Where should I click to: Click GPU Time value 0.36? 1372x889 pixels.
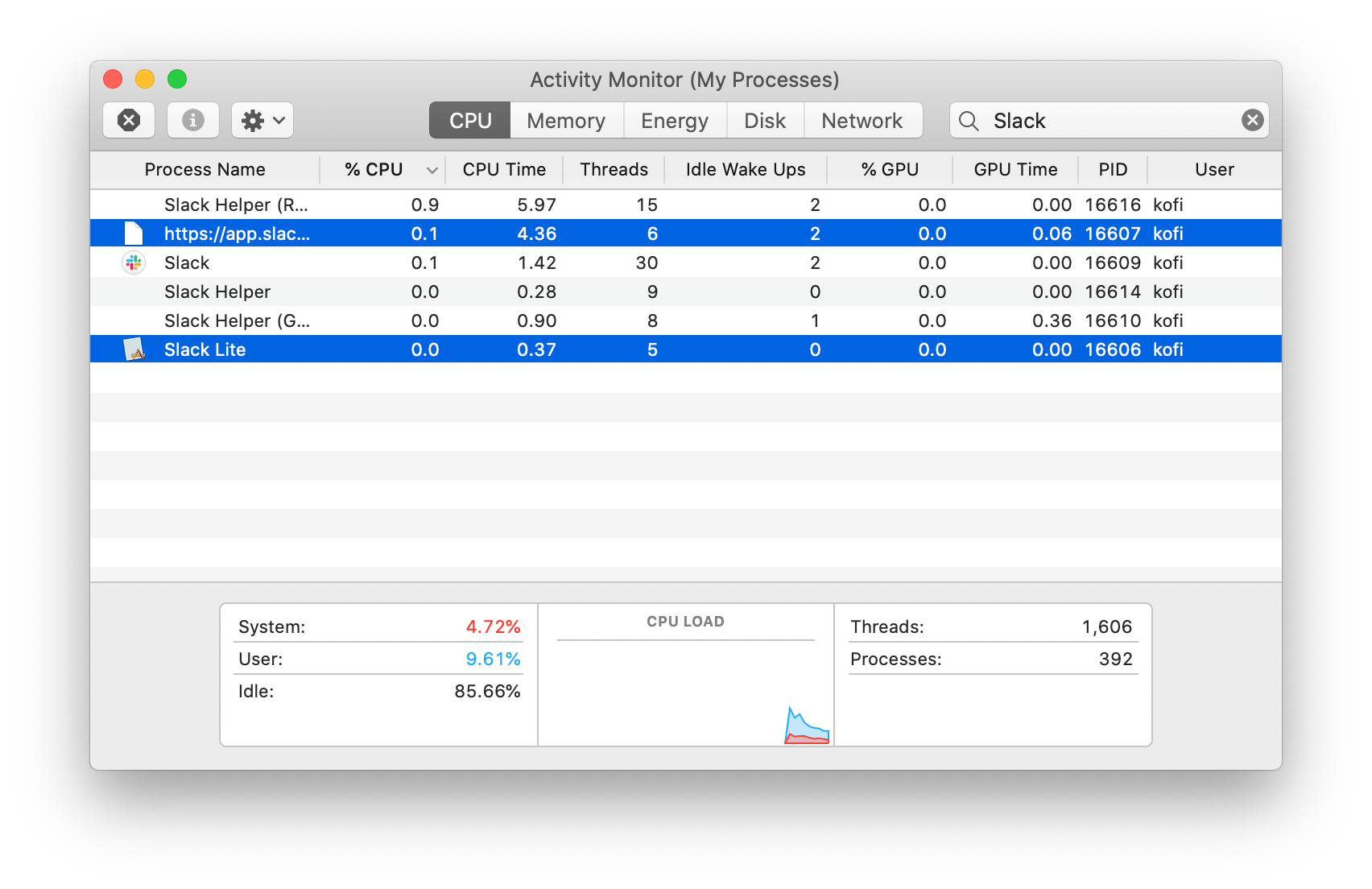point(1052,320)
